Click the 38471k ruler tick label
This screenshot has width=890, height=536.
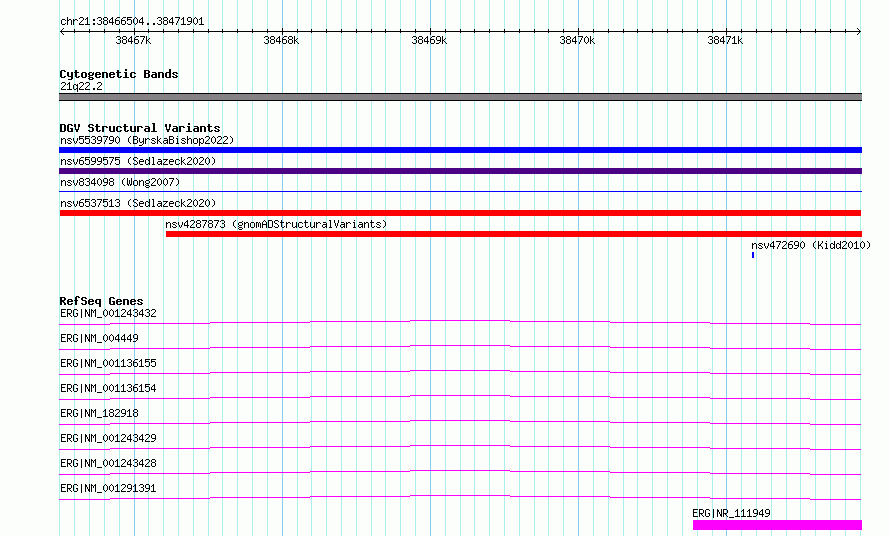[x=725, y=40]
